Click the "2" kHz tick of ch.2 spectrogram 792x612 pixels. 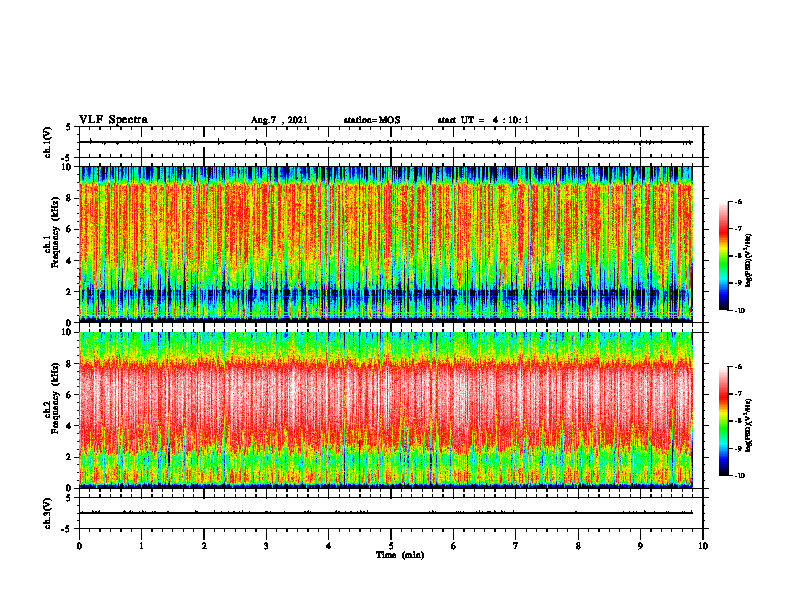70,457
